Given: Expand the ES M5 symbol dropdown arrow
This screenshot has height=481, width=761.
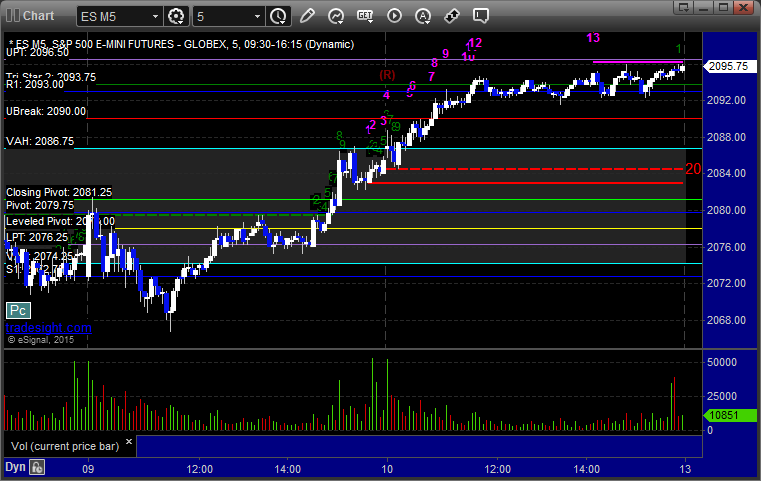Looking at the screenshot, I should click(155, 17).
